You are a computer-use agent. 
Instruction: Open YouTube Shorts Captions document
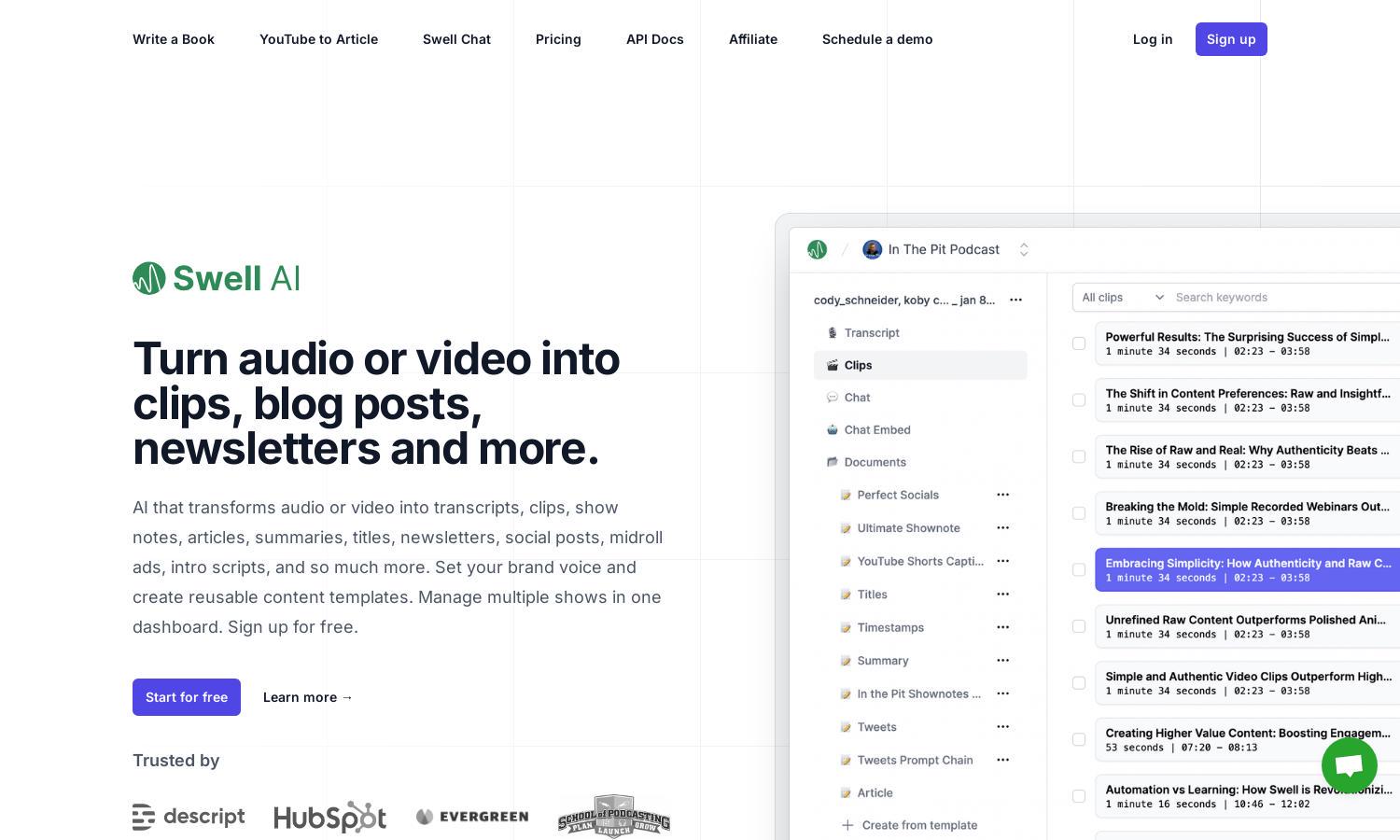pos(920,561)
